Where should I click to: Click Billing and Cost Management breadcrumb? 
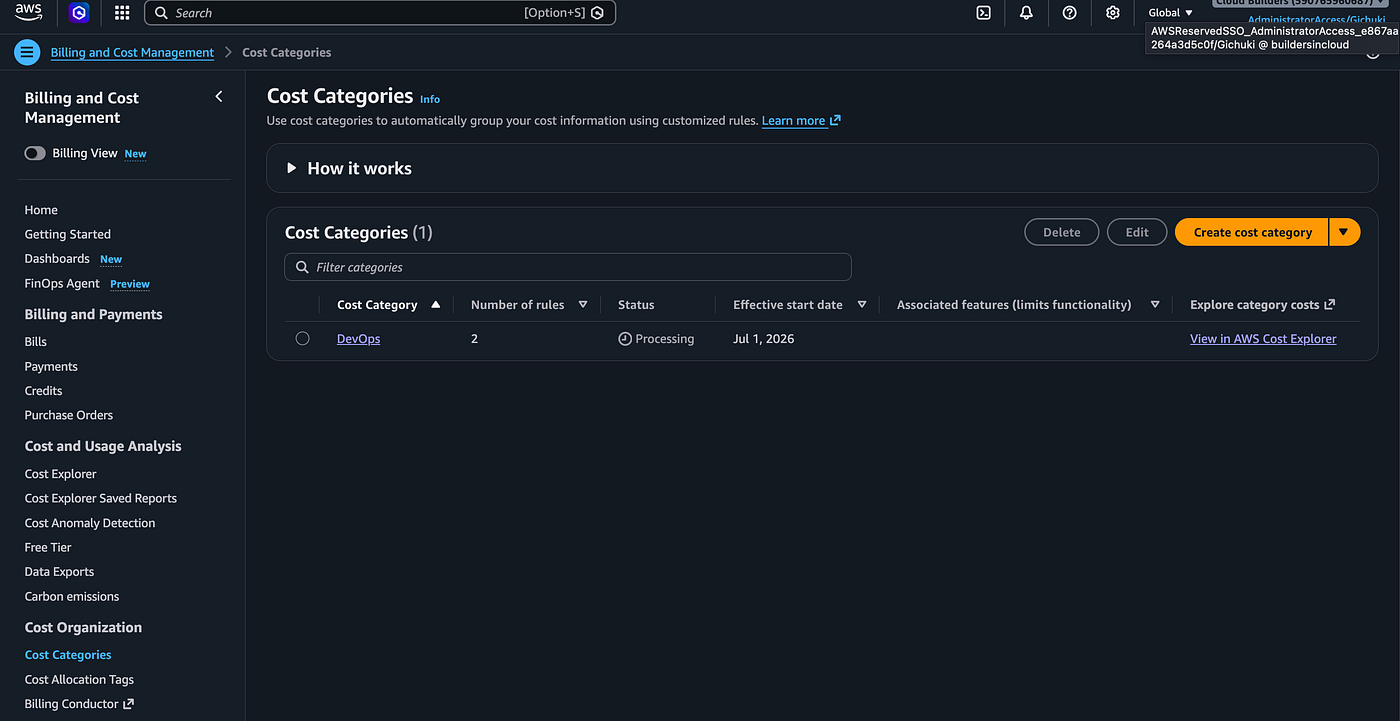click(x=132, y=52)
